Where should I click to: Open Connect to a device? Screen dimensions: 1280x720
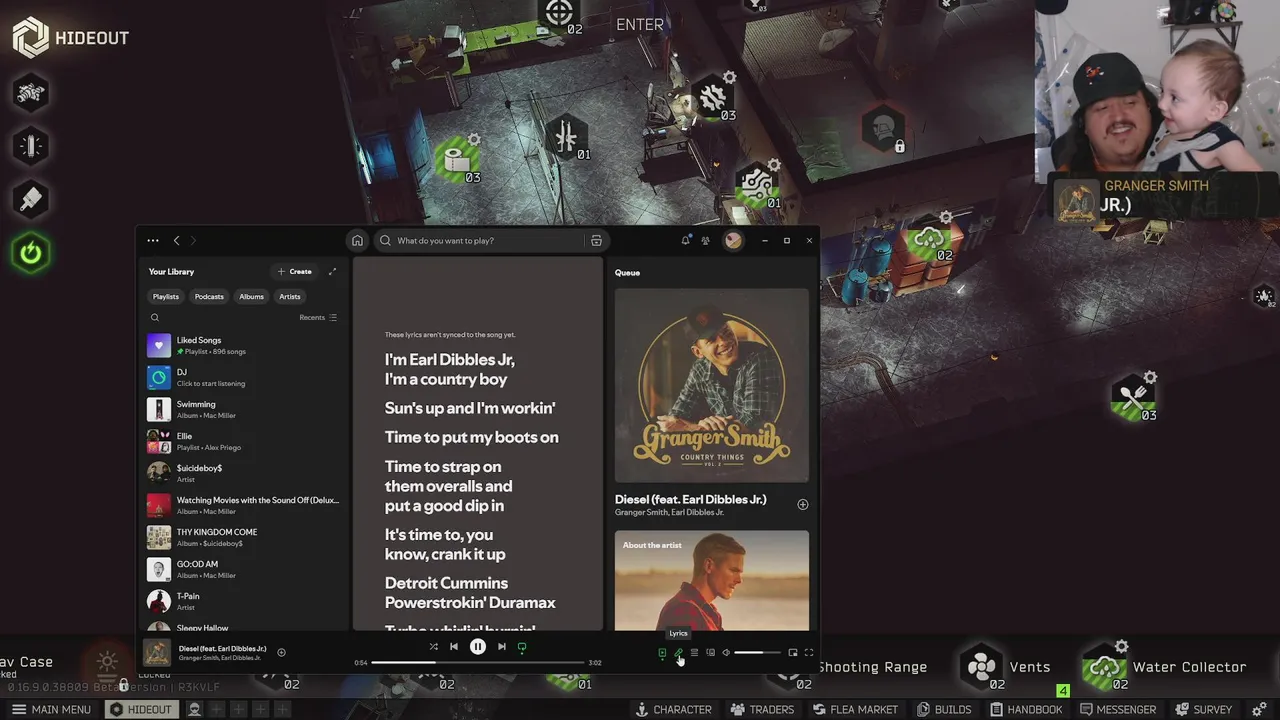(710, 653)
